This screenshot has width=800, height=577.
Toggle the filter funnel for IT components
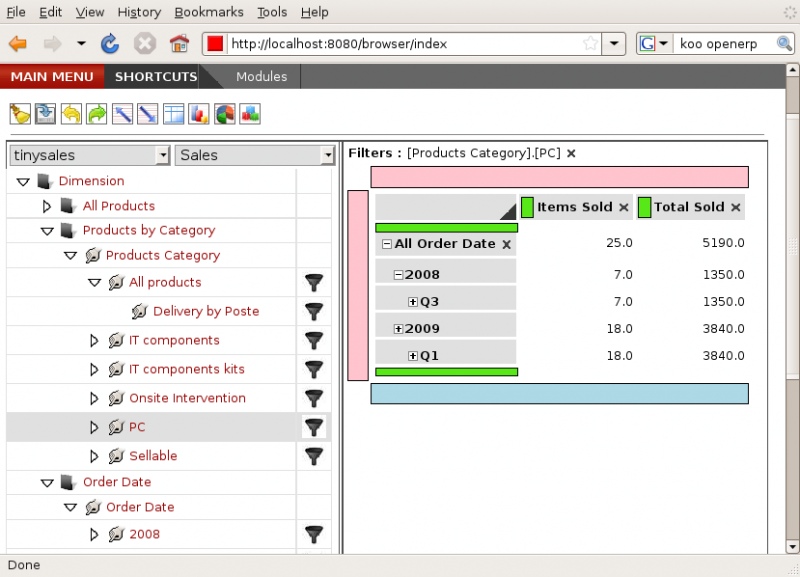click(314, 341)
